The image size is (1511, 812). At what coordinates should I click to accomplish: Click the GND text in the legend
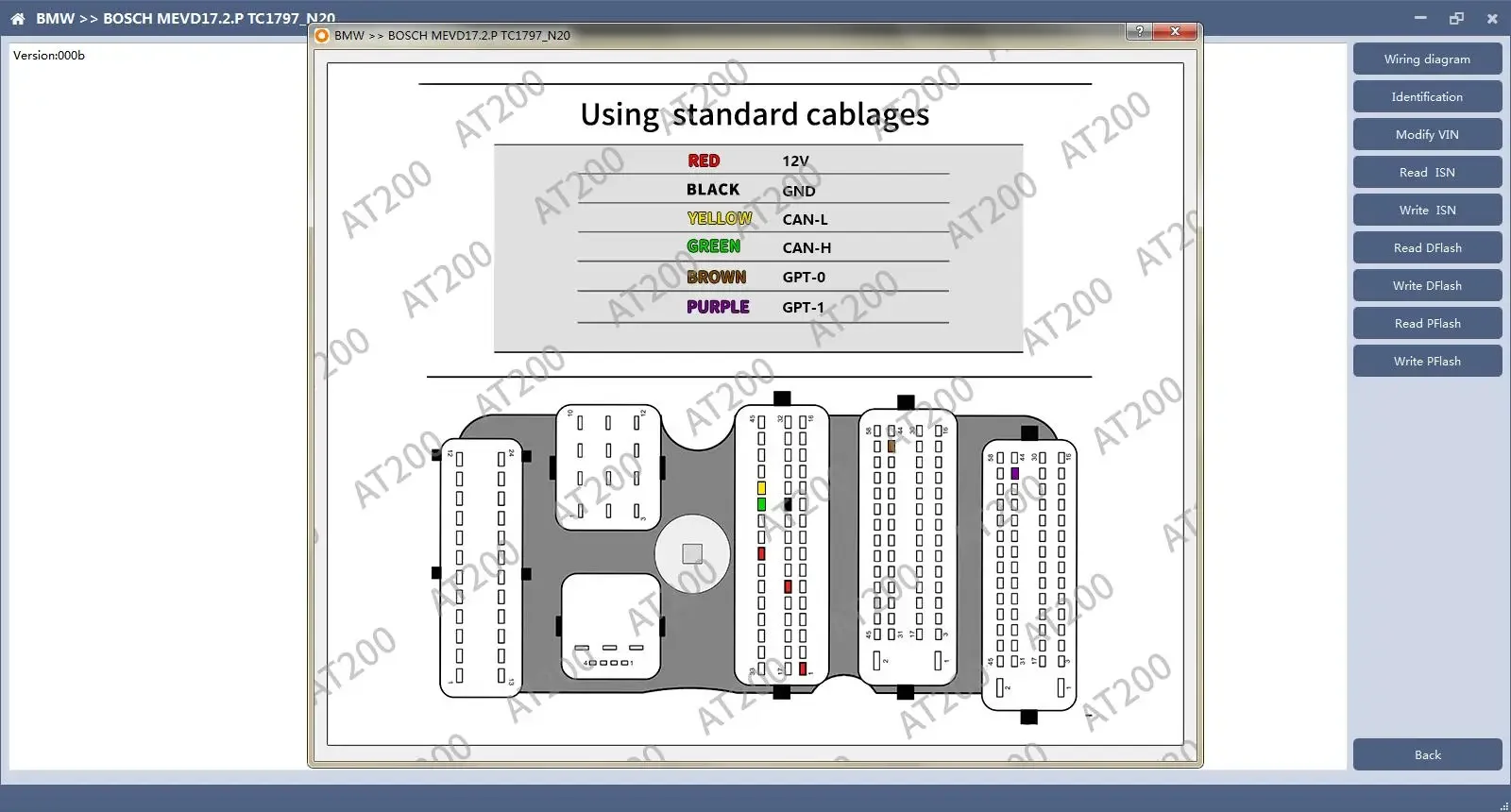pos(799,191)
